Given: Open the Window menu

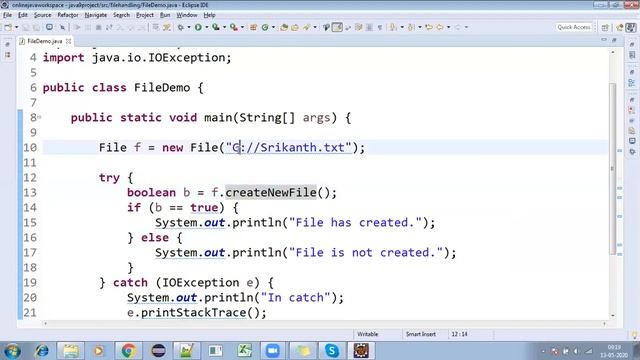Looking at the screenshot, I should coord(187,15).
